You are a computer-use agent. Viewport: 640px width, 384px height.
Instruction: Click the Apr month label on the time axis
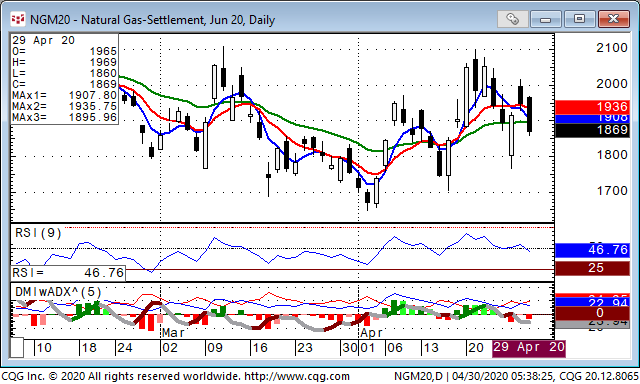(371, 333)
